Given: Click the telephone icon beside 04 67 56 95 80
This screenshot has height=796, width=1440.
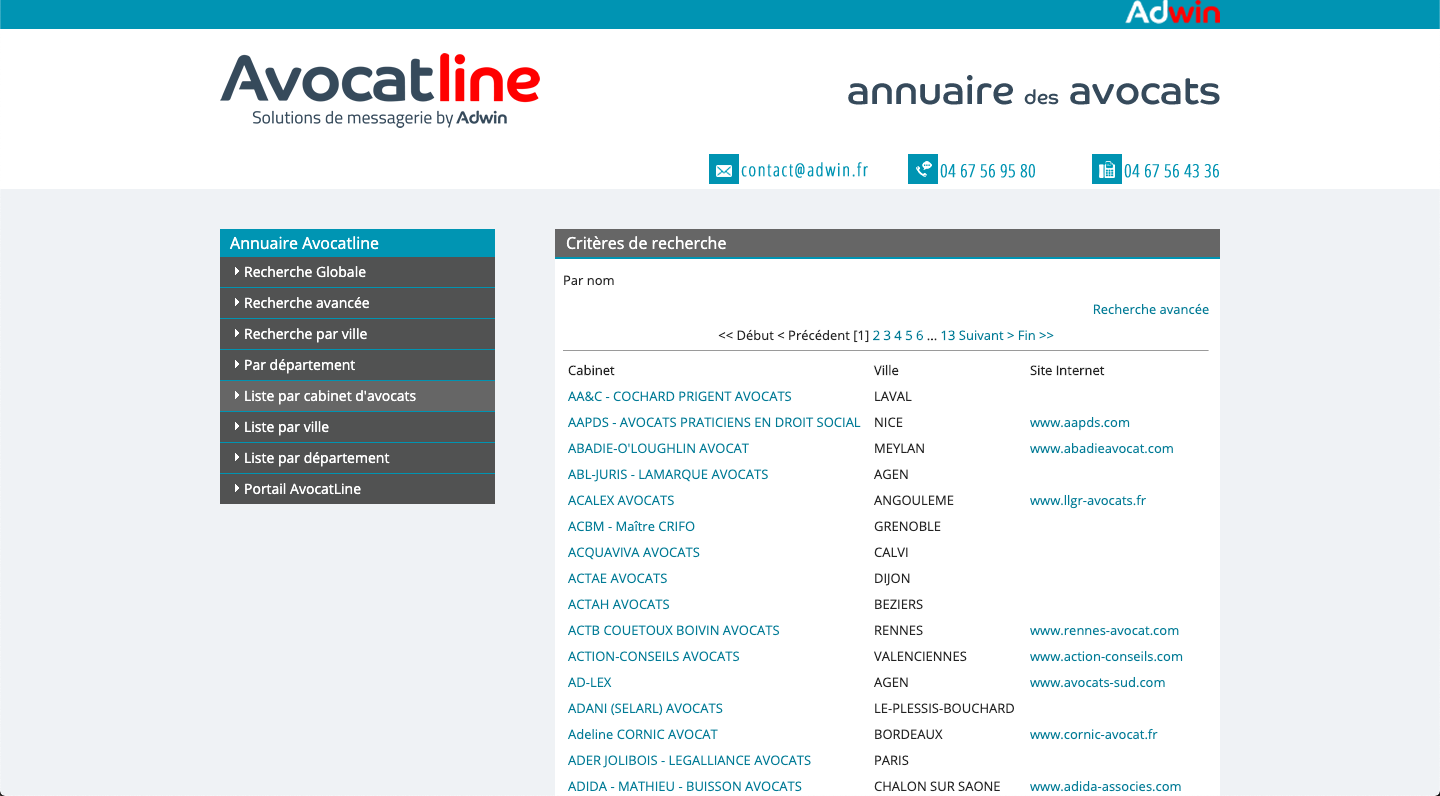Looking at the screenshot, I should click(922, 170).
